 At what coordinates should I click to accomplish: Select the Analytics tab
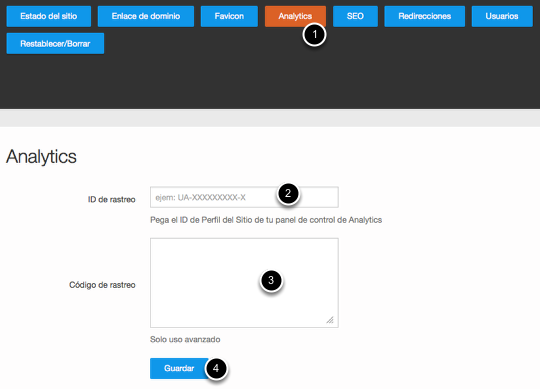point(295,16)
